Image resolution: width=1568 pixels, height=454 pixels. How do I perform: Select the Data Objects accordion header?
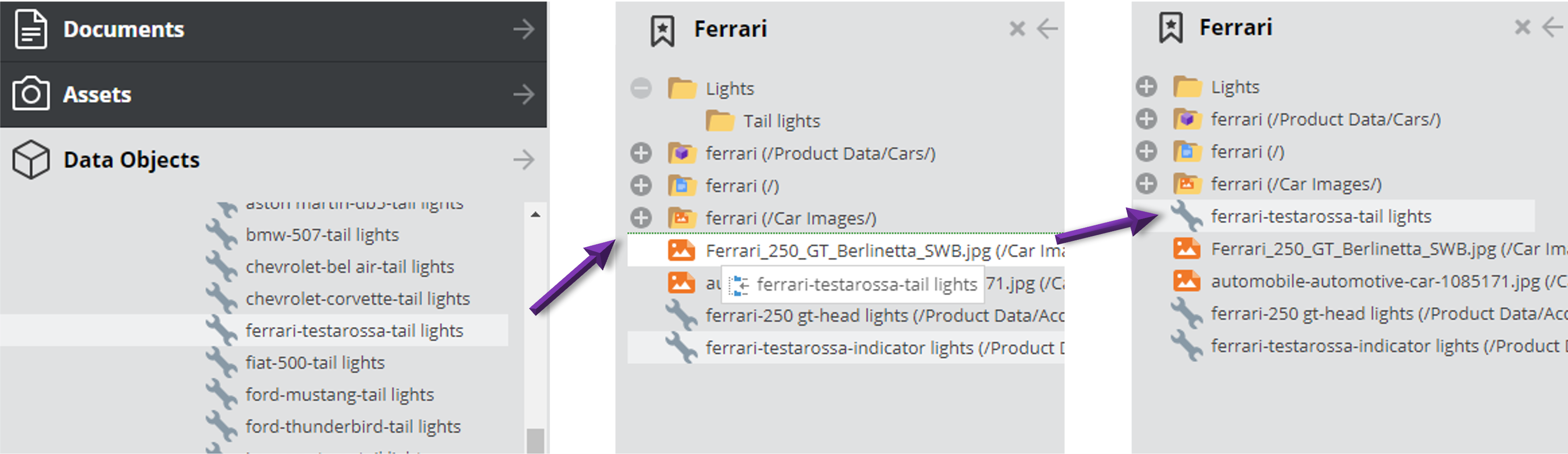273,160
